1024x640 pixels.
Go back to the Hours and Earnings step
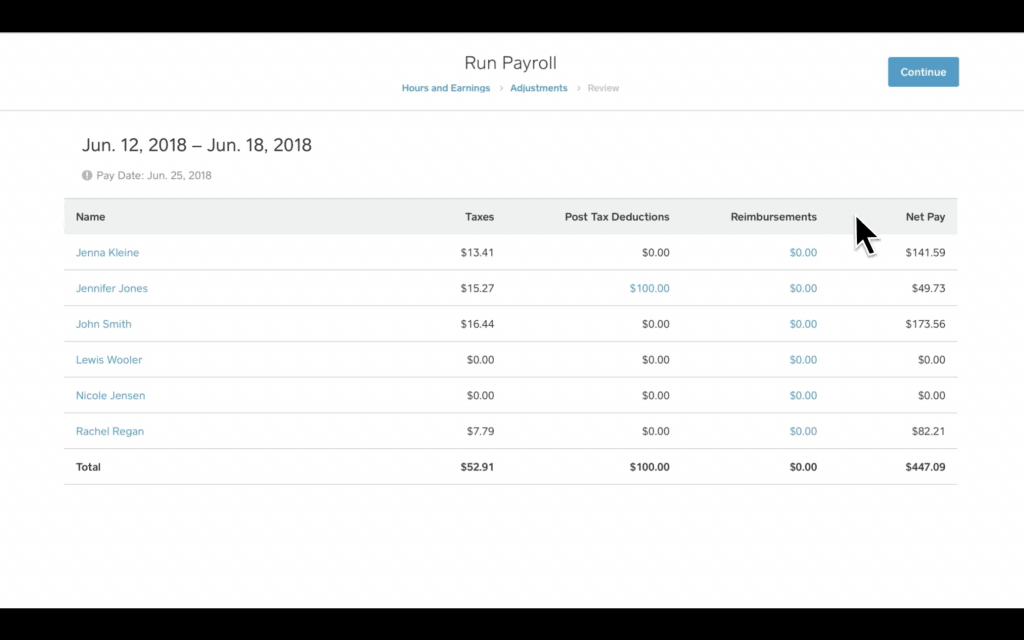[x=445, y=88]
